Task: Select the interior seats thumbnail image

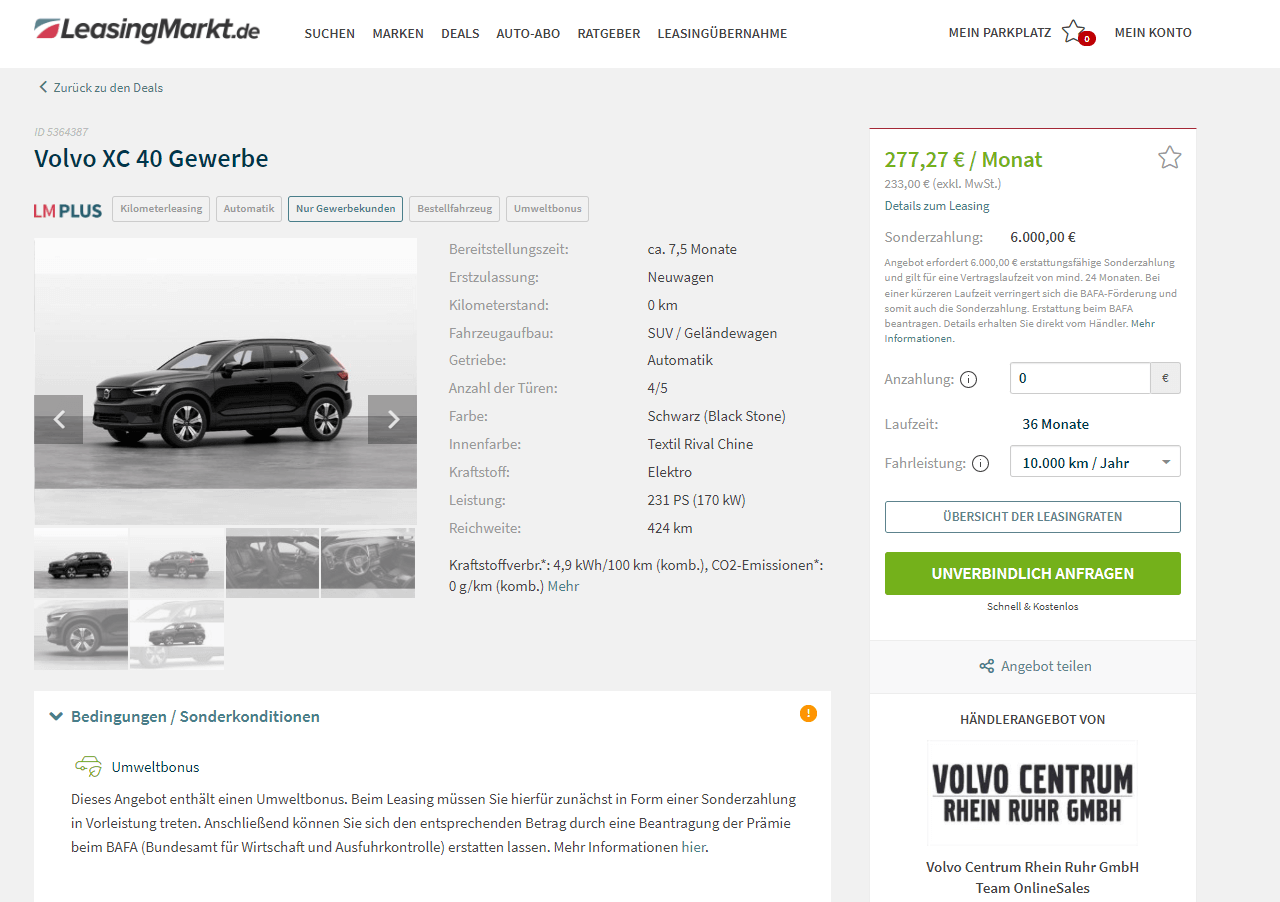Action: click(x=272, y=563)
